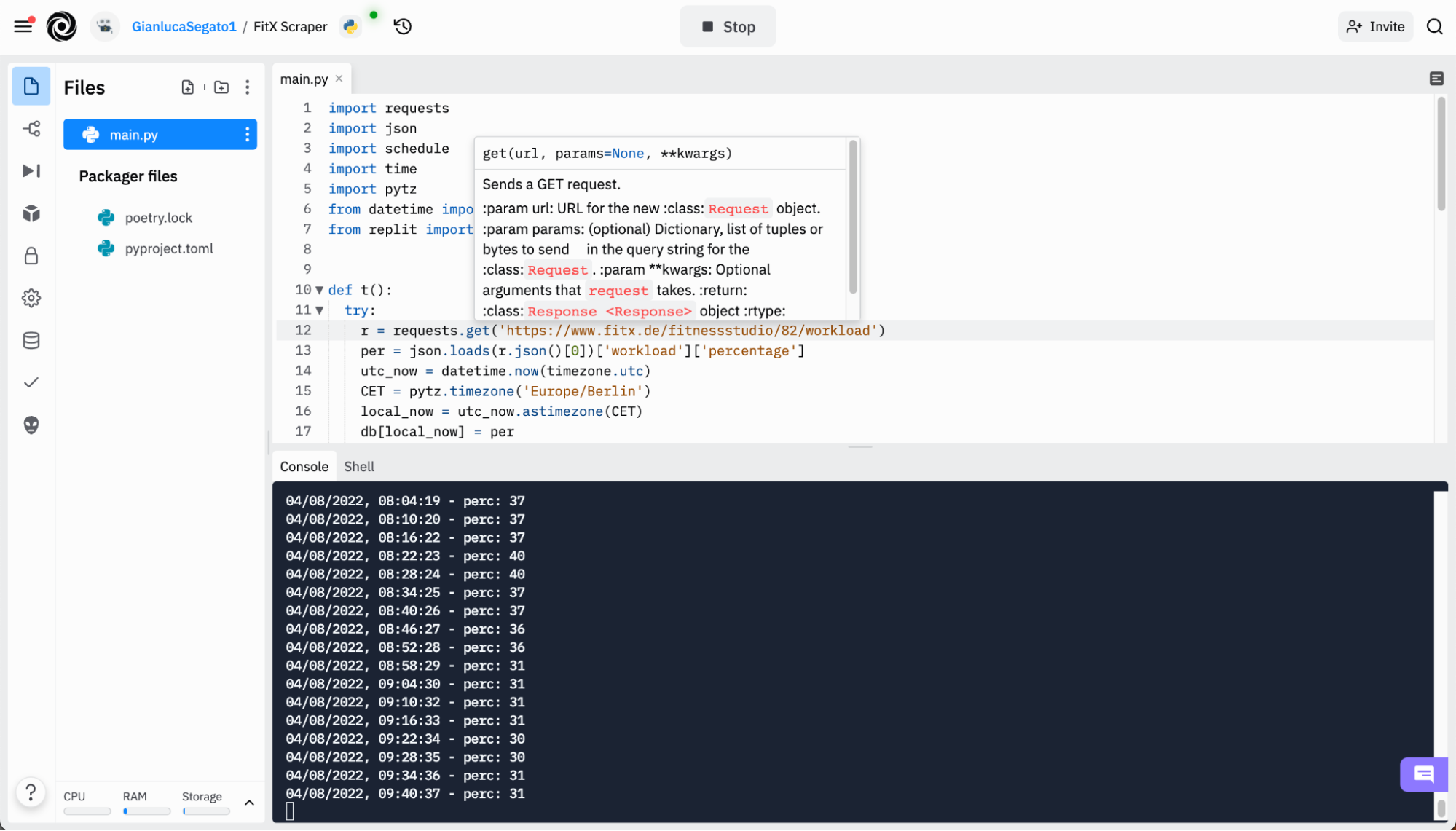
Task: Enable the split editor view icon
Action: coord(1436,79)
